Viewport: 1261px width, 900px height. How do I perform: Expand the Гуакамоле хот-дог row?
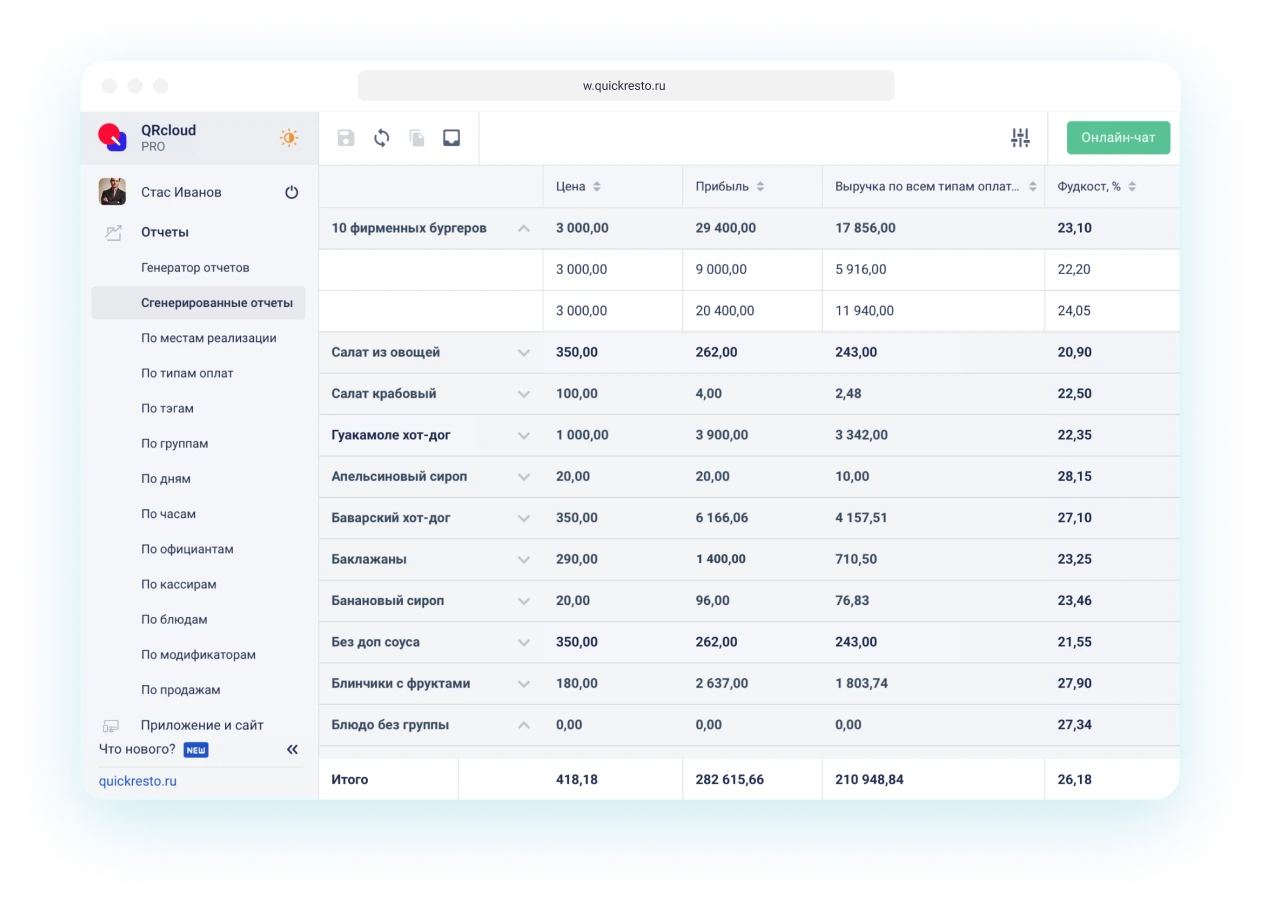[x=523, y=435]
